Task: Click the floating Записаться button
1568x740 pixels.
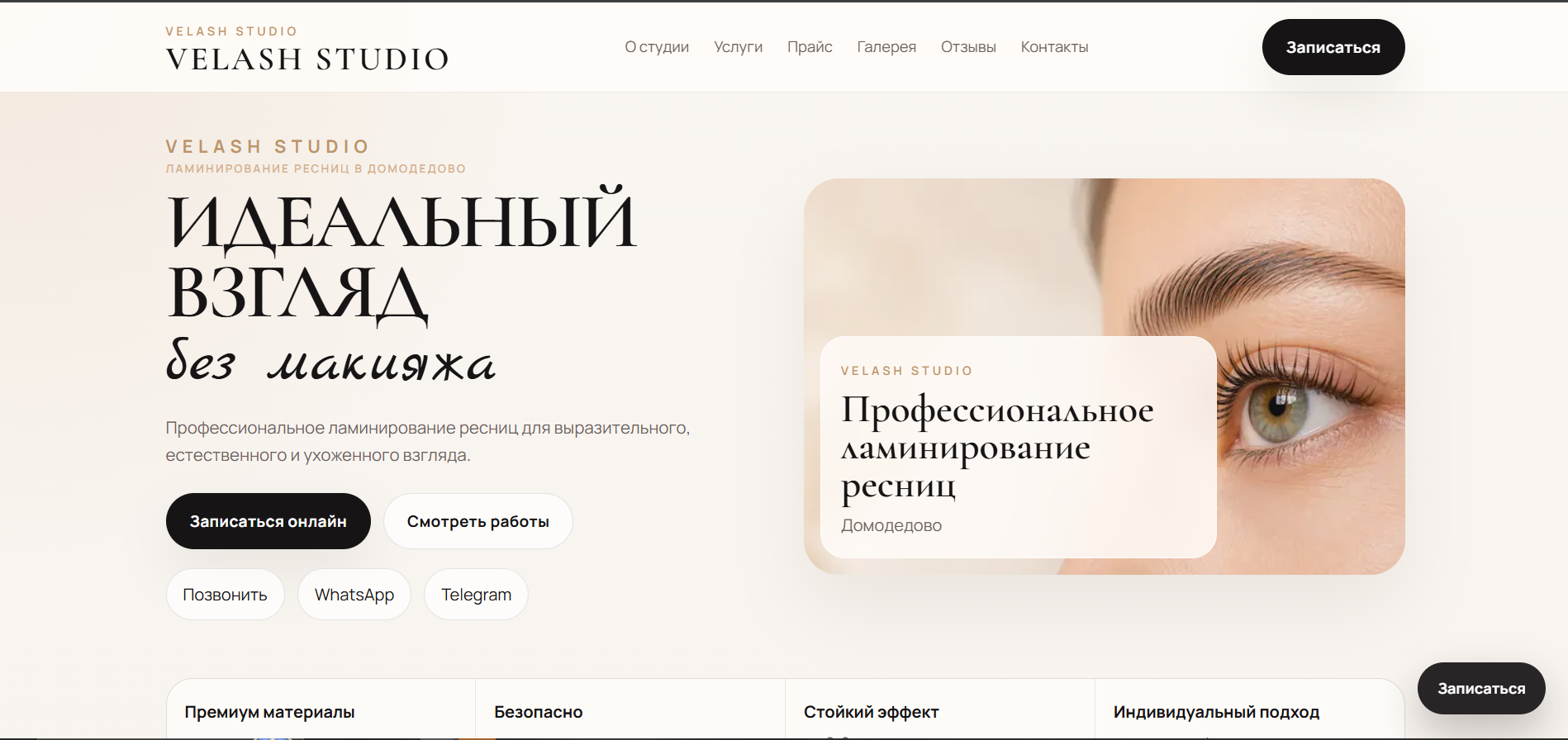Action: [1481, 688]
